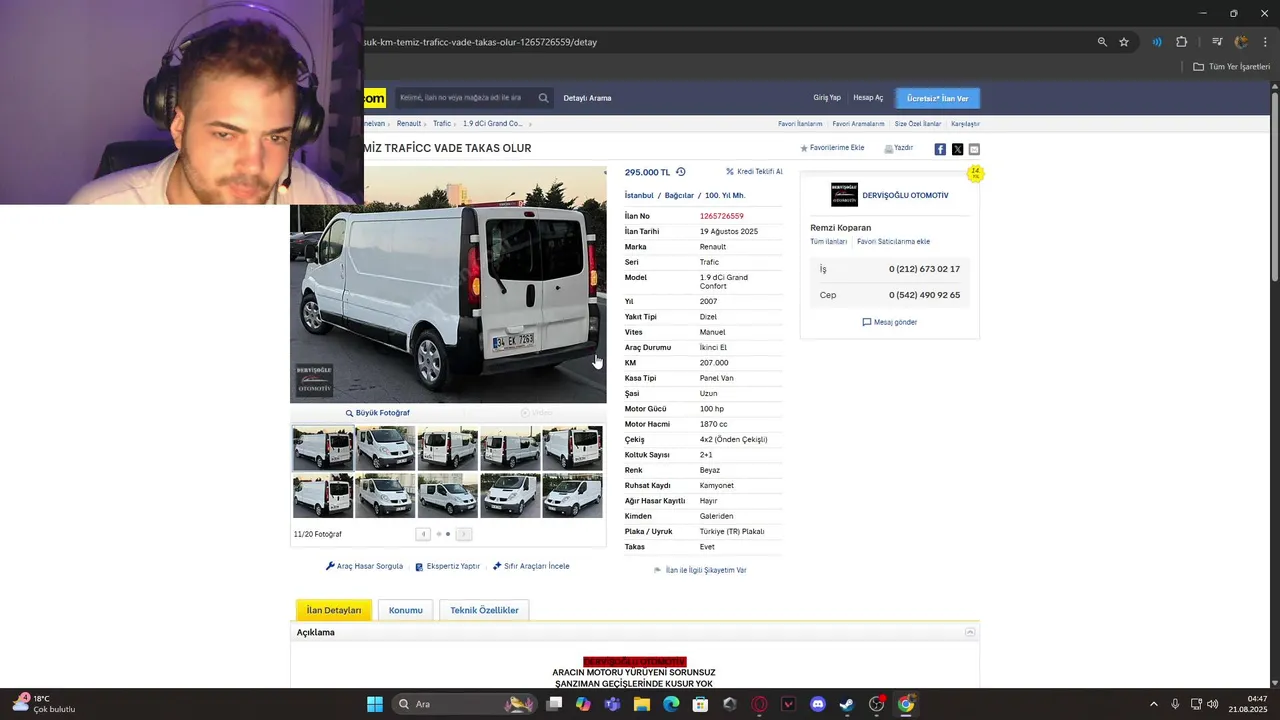Open File Explorer from the taskbar
Screen dimensions: 1280x720
pyautogui.click(x=642, y=704)
